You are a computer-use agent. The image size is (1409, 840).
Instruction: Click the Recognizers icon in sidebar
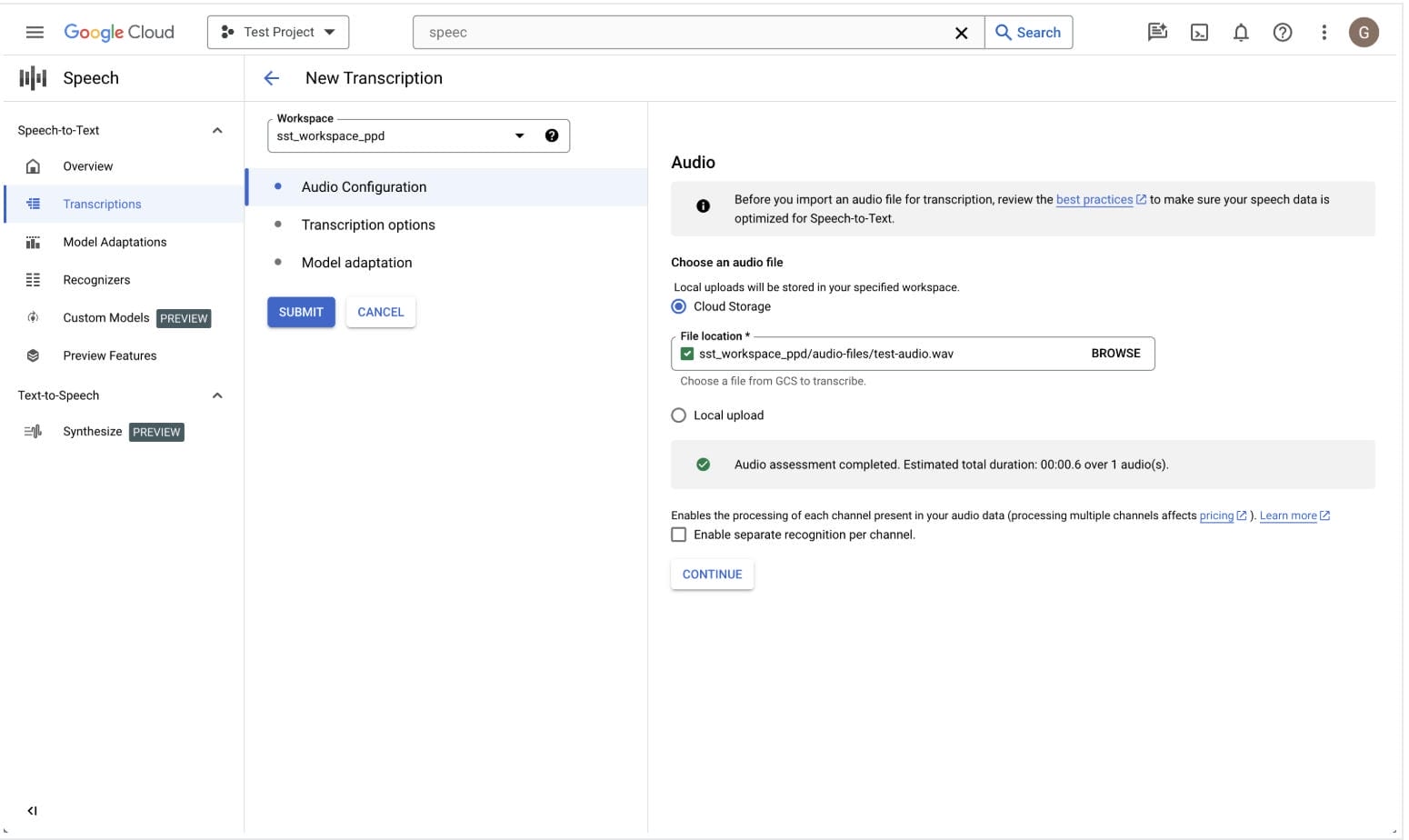tap(33, 280)
